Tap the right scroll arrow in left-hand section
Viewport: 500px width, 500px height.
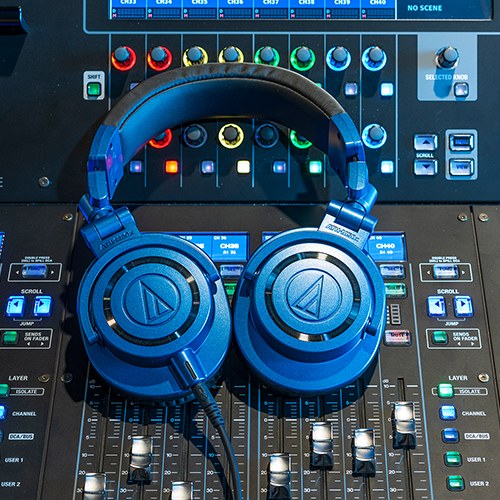(42, 306)
